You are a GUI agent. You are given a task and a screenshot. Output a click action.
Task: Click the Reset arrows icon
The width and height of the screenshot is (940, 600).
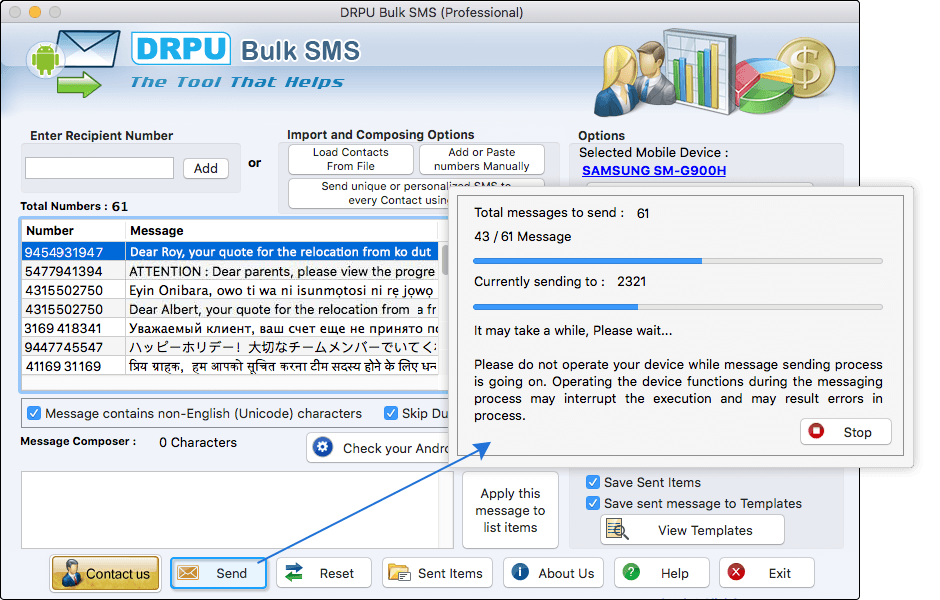point(294,573)
